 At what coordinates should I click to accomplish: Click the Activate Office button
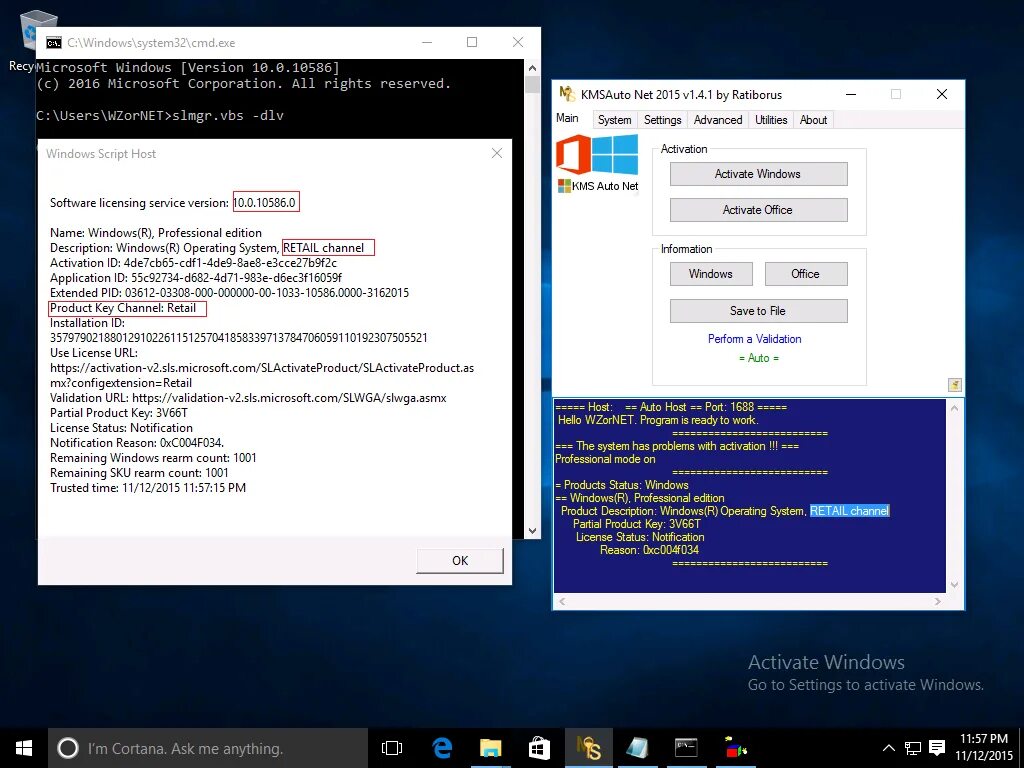point(758,210)
